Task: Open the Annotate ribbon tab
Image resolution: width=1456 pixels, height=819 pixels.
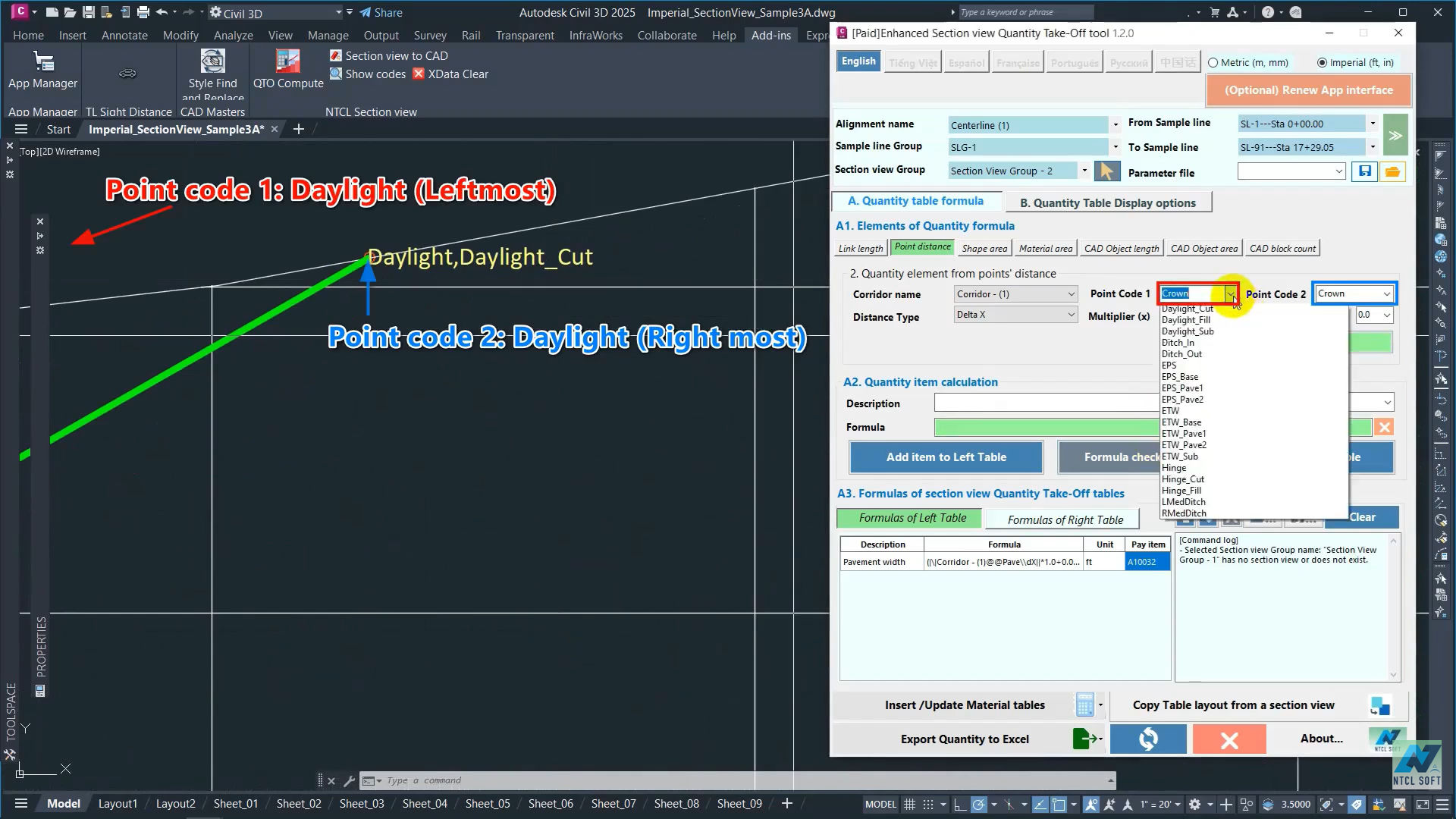Action: tap(124, 35)
